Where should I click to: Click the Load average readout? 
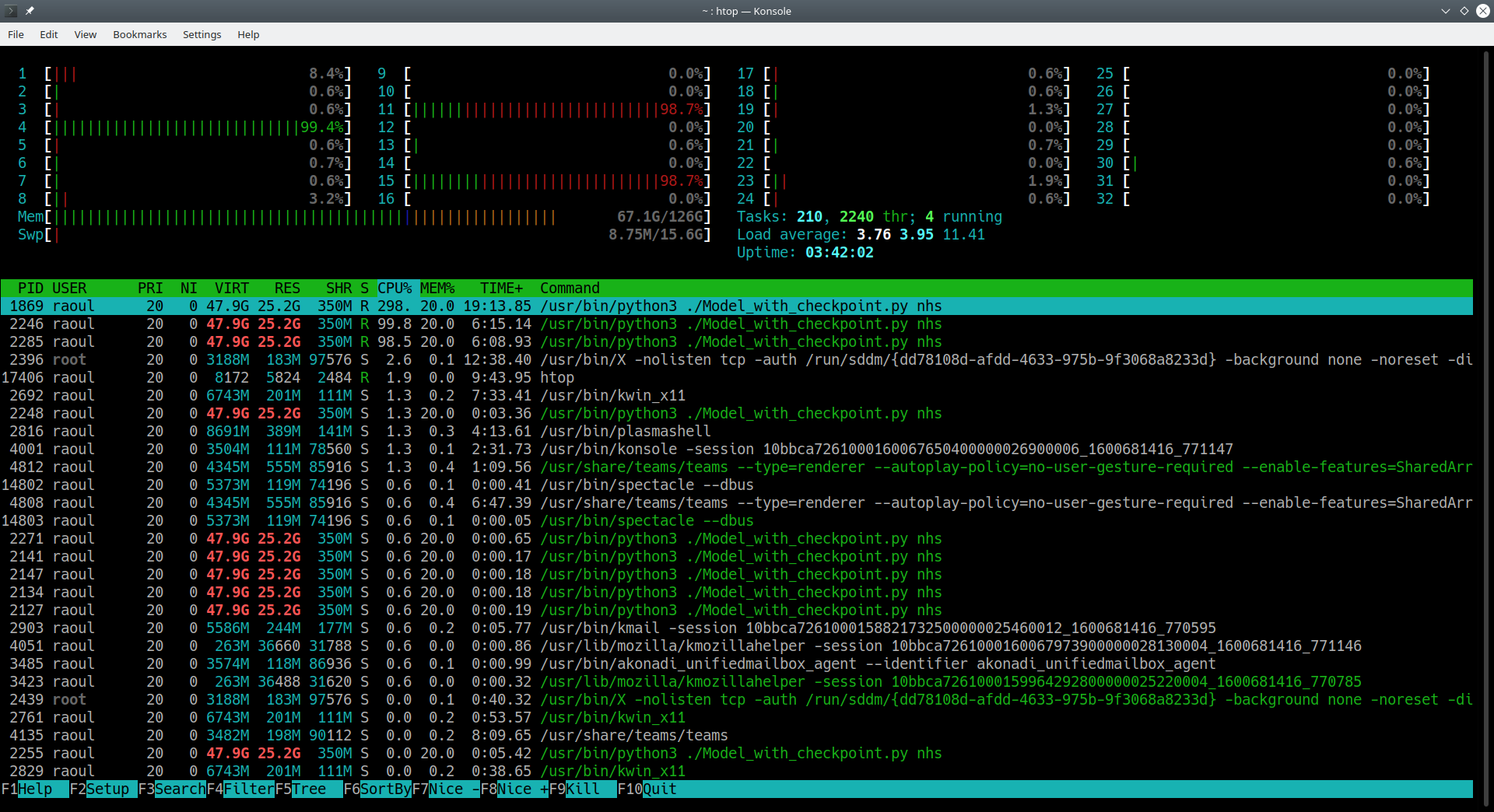click(x=861, y=234)
